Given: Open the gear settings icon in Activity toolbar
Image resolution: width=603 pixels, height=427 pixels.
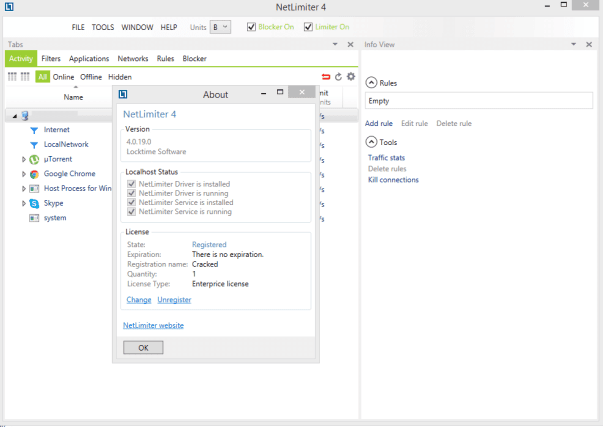Looking at the screenshot, I should pyautogui.click(x=351, y=77).
